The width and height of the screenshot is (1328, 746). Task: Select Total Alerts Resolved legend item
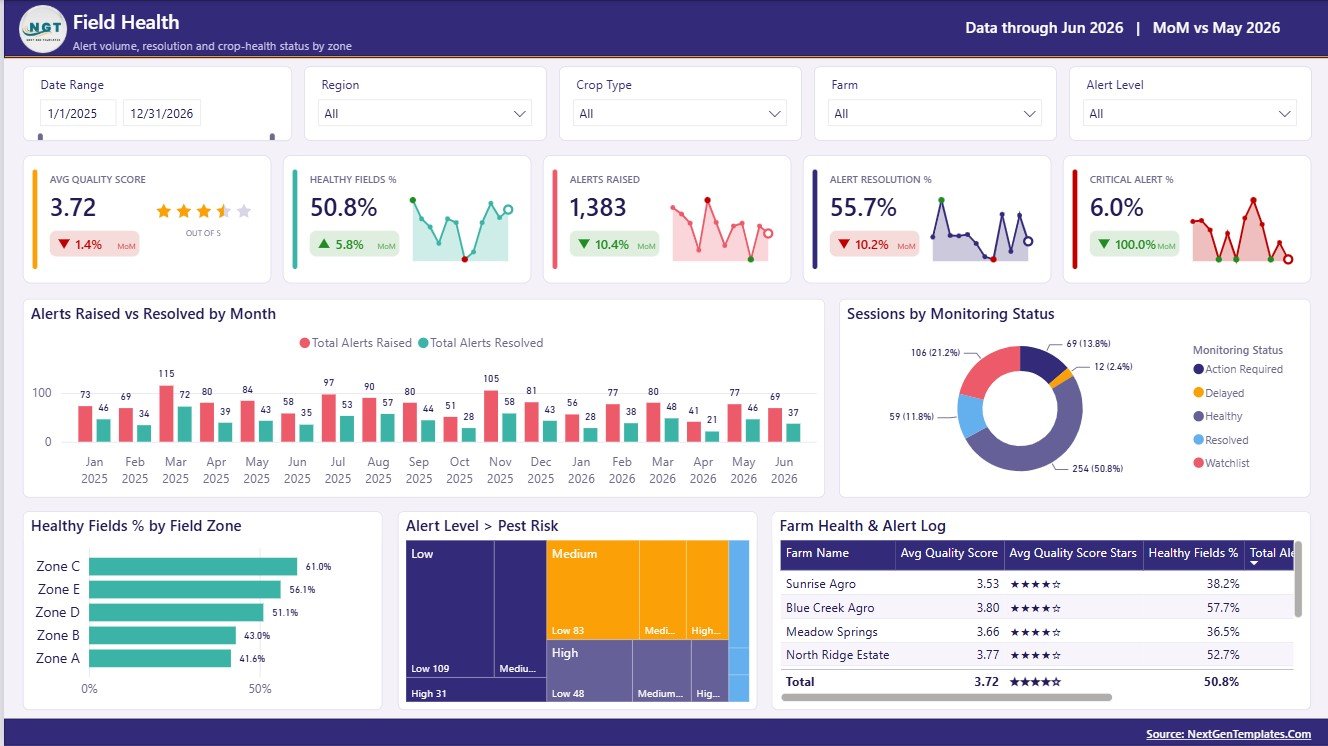(480, 343)
